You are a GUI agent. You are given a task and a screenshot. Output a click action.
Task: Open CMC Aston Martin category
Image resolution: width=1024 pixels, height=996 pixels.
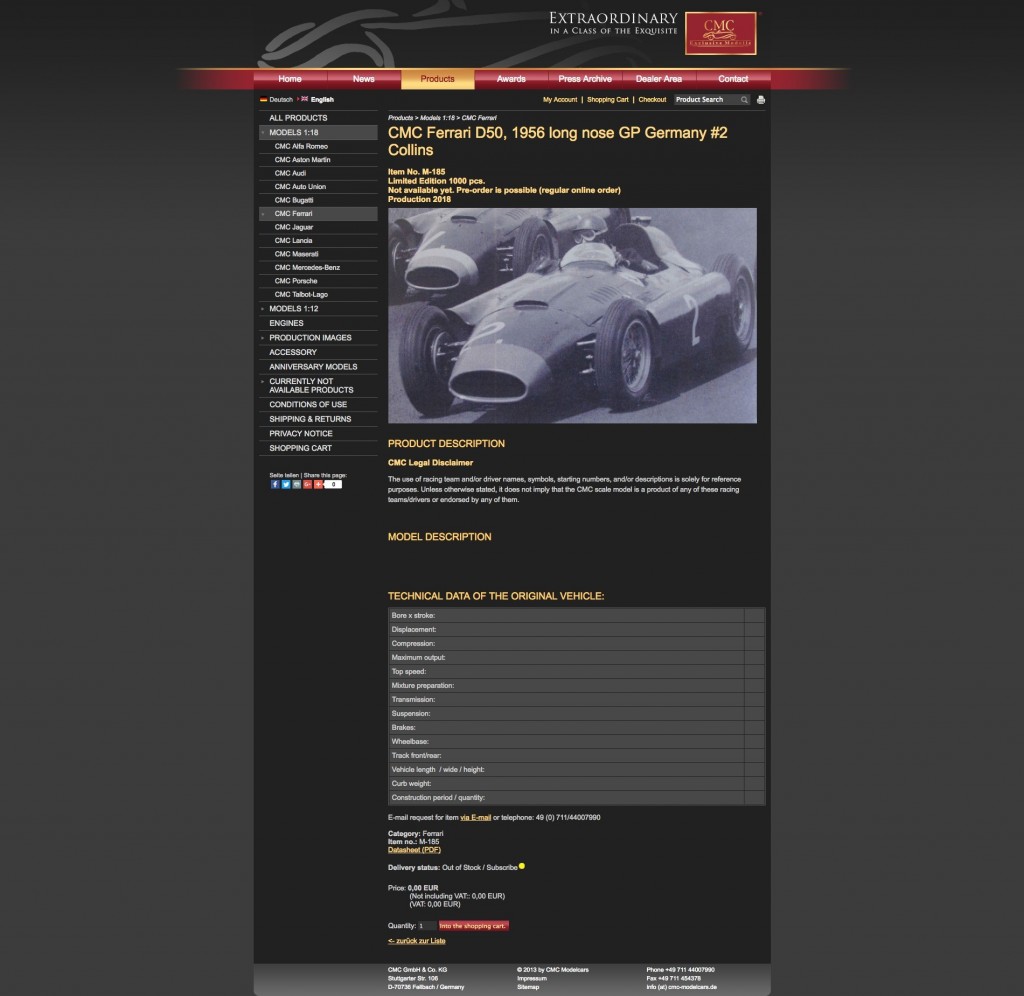click(318, 160)
